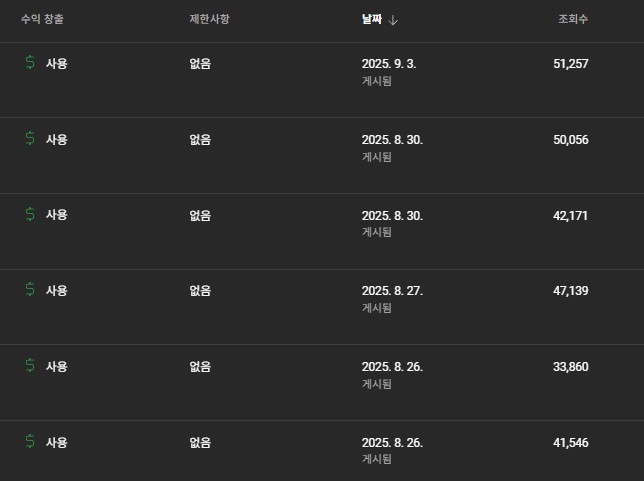Viewport: 644px width, 481px height.
Task: Click the 수익 창출 column header
Action: pyautogui.click(x=43, y=19)
